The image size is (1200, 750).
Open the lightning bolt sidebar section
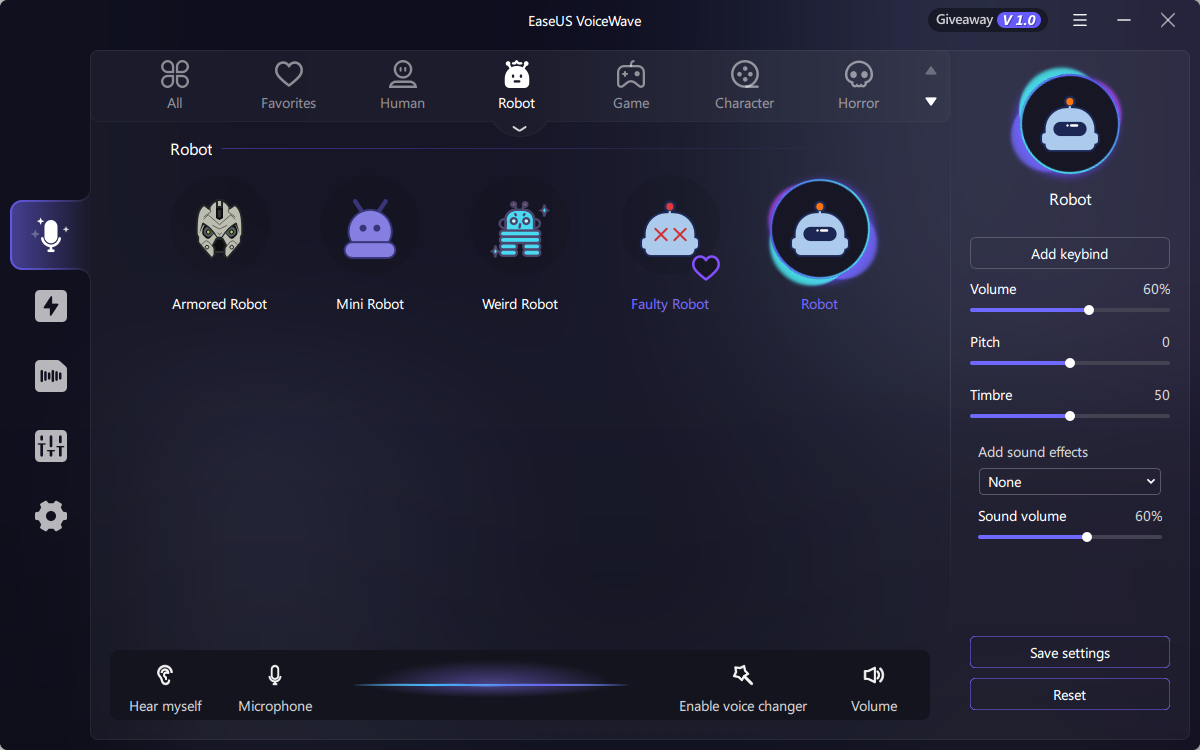pyautogui.click(x=51, y=306)
